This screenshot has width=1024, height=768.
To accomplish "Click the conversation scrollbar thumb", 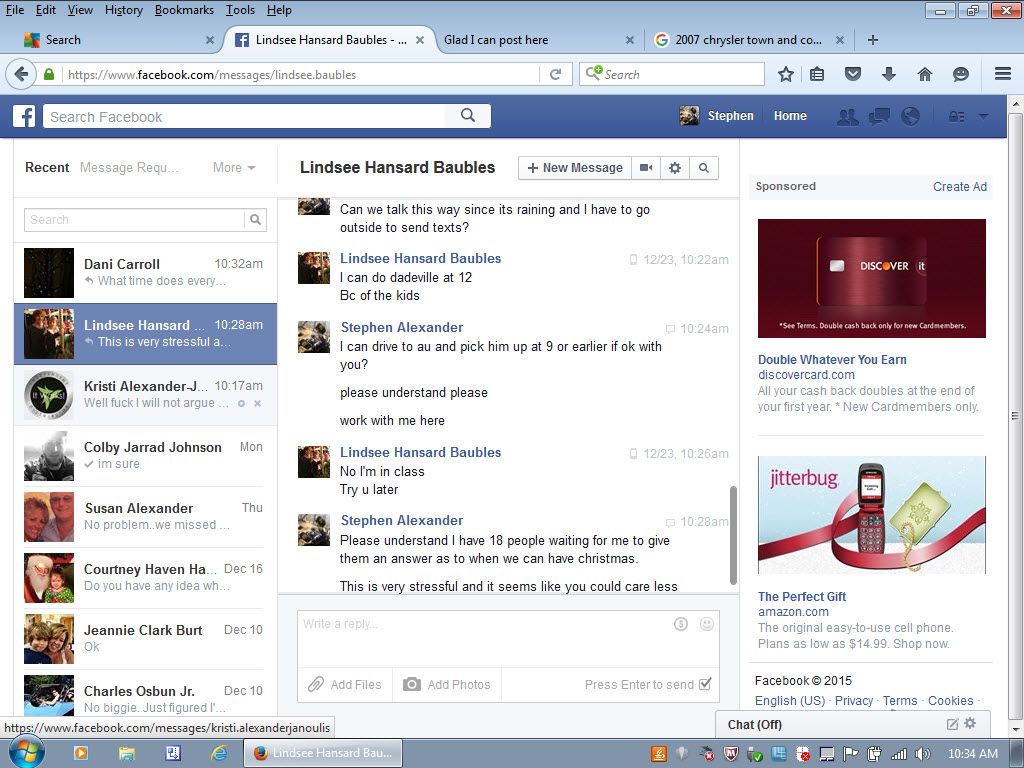I will [733, 535].
